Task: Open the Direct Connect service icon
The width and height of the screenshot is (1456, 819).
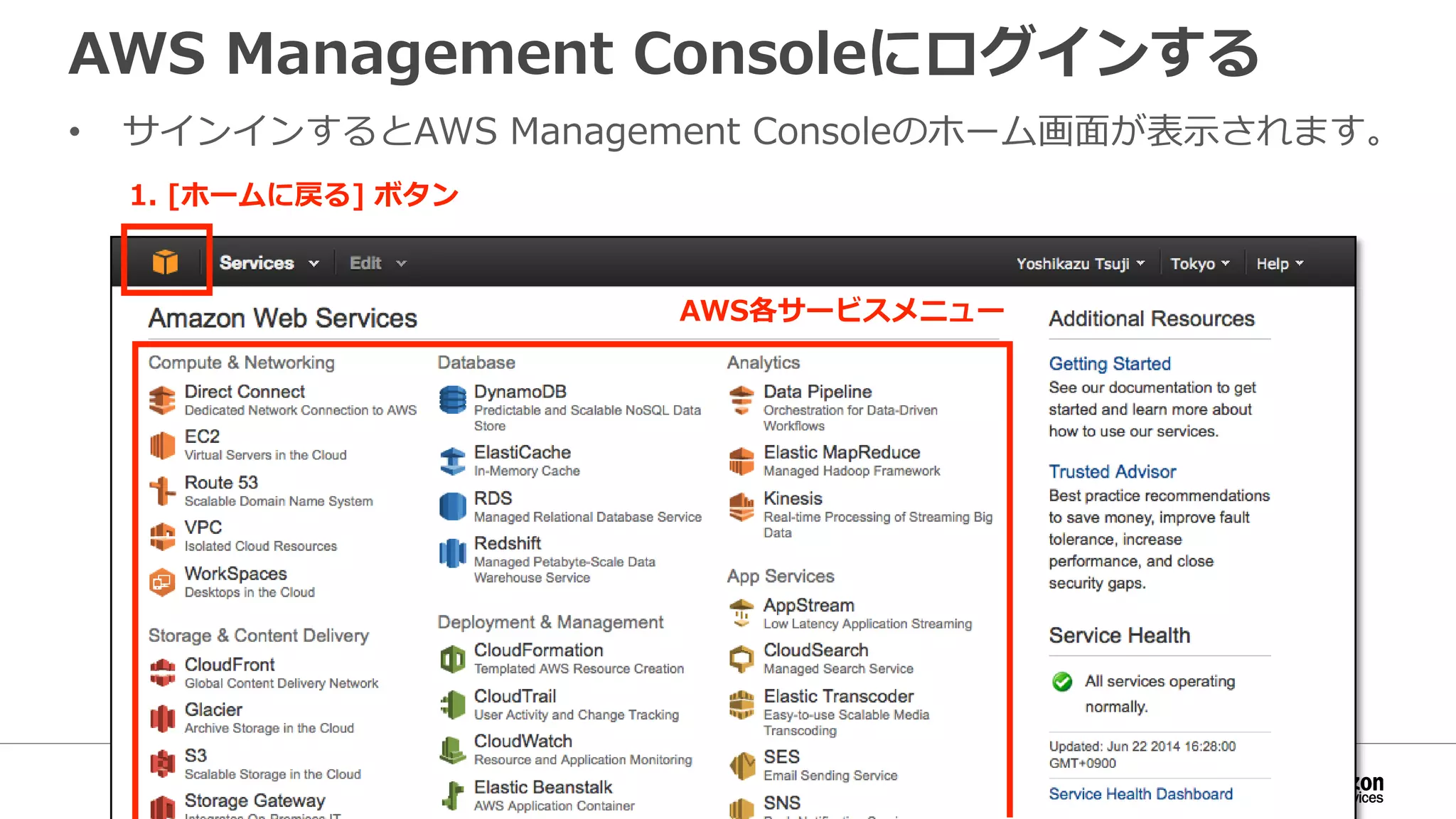Action: pyautogui.click(x=162, y=400)
